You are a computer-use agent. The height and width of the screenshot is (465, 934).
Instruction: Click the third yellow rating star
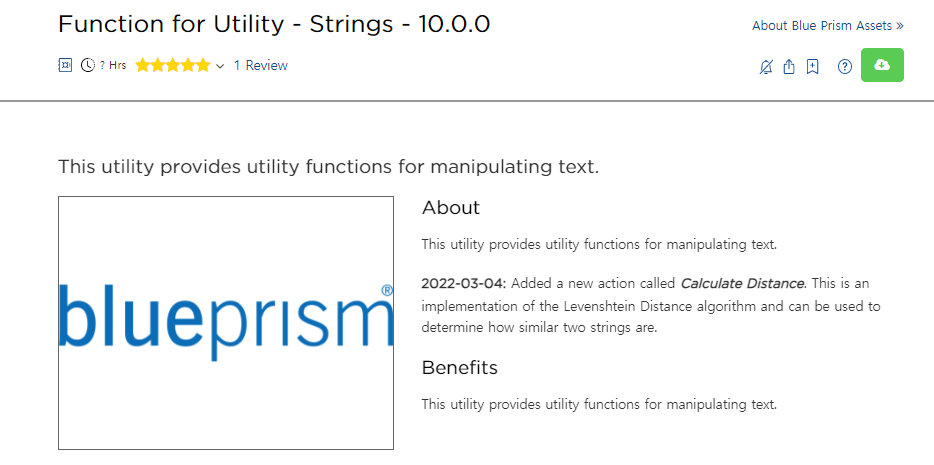[x=173, y=66]
